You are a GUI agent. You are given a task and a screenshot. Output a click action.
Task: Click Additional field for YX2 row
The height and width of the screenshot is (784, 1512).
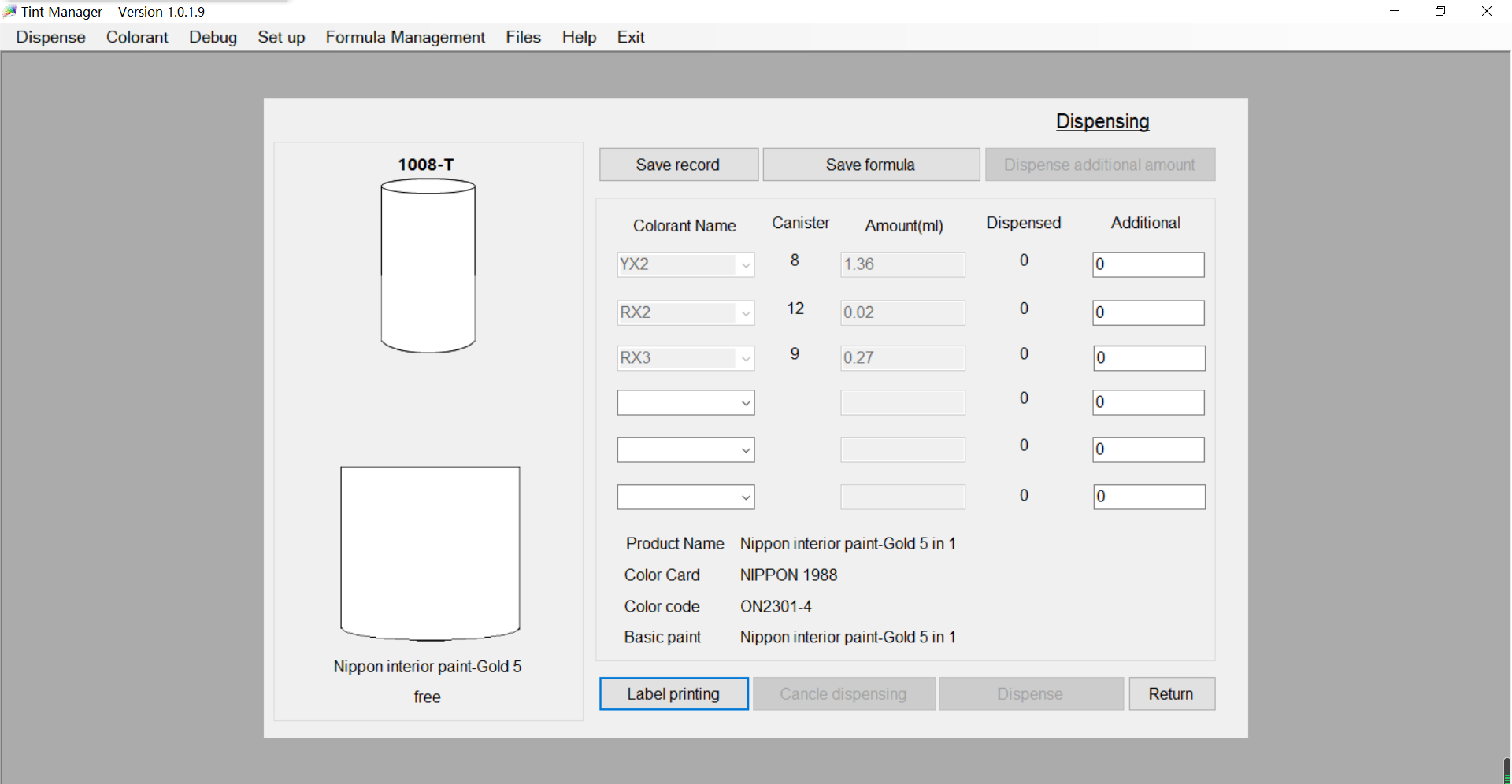pos(1149,264)
